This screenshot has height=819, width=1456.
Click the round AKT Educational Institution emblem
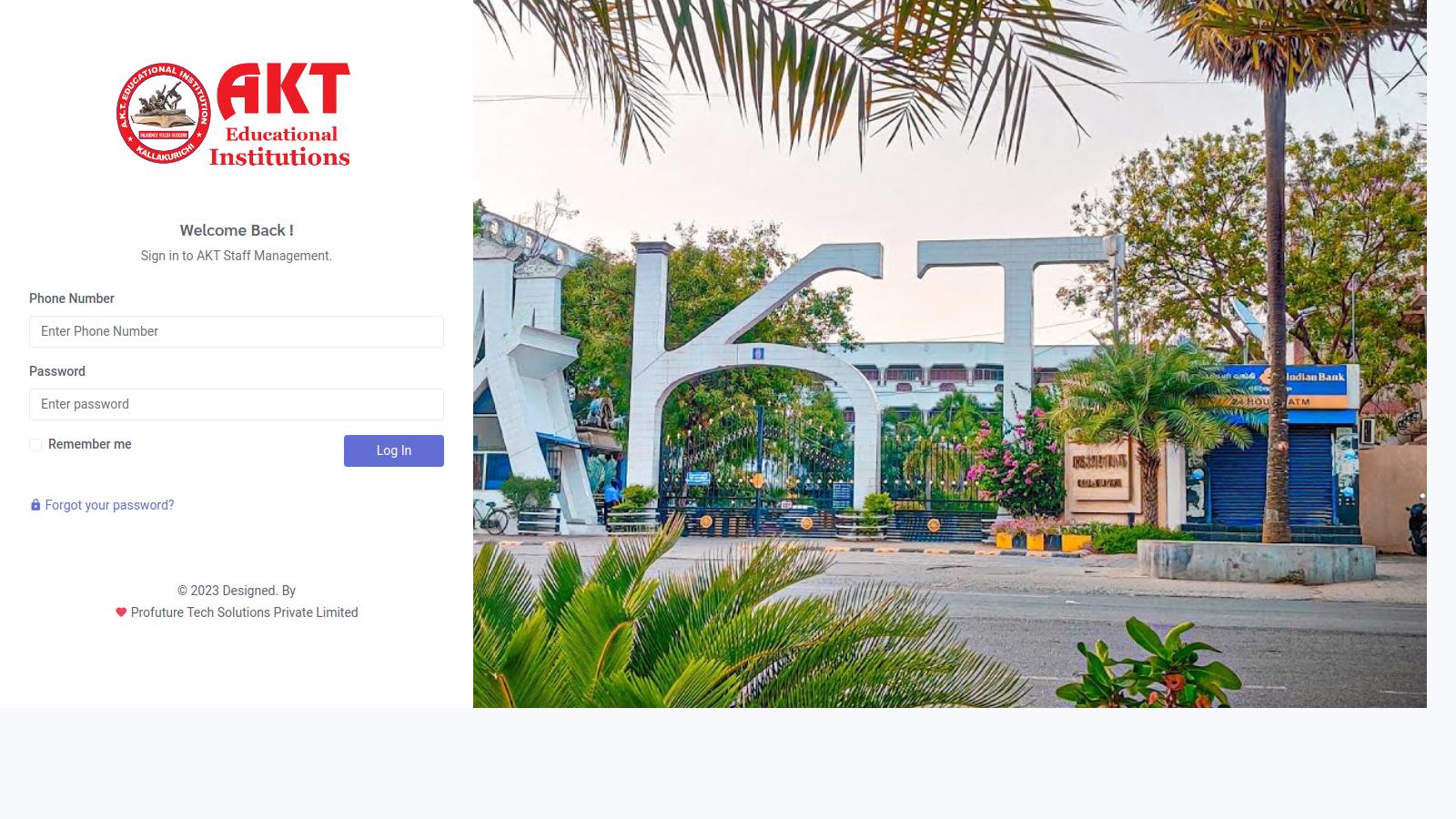tap(164, 114)
